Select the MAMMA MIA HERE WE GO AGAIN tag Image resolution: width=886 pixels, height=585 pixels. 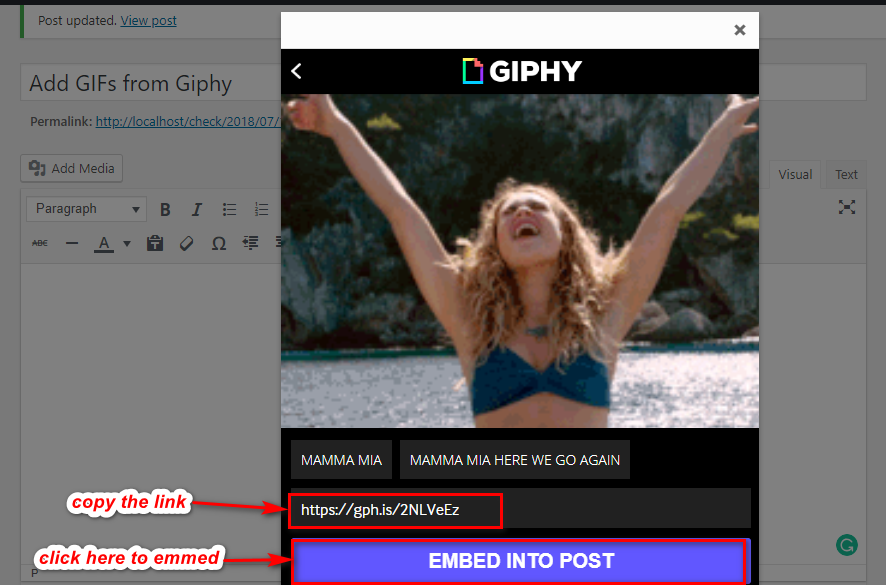[x=515, y=460]
